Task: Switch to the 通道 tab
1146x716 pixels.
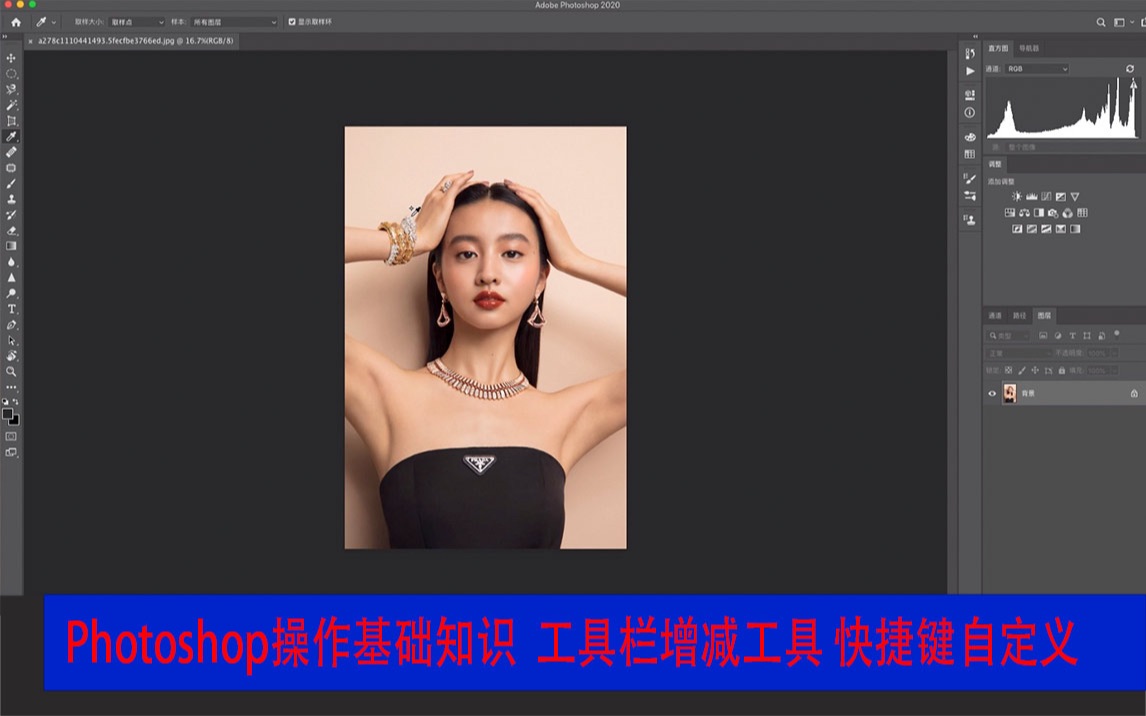Action: pos(996,316)
